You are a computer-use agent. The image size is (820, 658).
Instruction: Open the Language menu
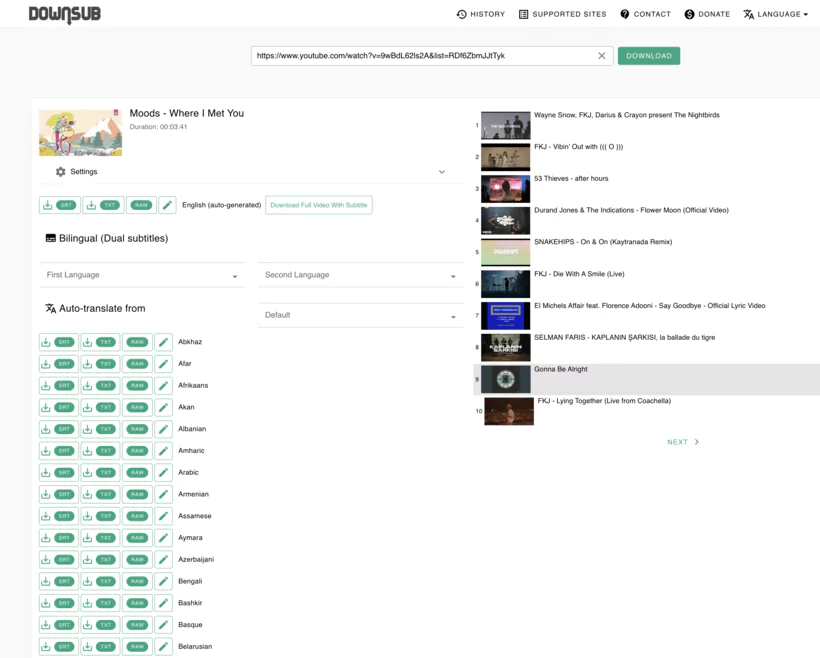[x=776, y=14]
